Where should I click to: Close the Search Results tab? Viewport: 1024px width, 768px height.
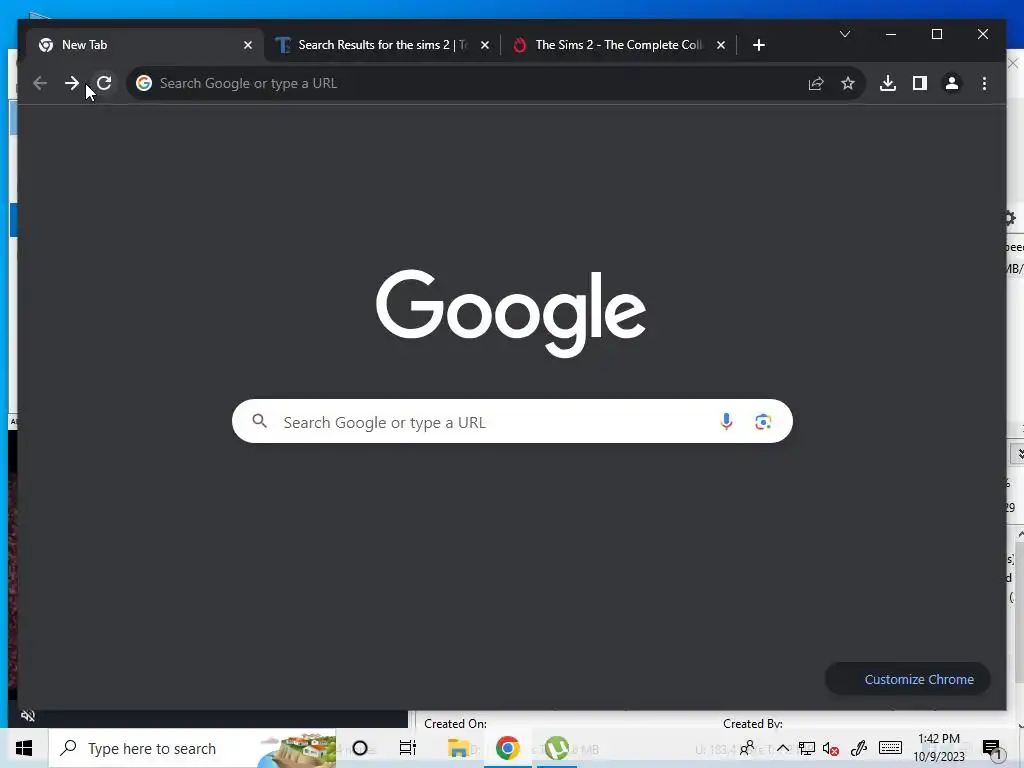click(485, 45)
